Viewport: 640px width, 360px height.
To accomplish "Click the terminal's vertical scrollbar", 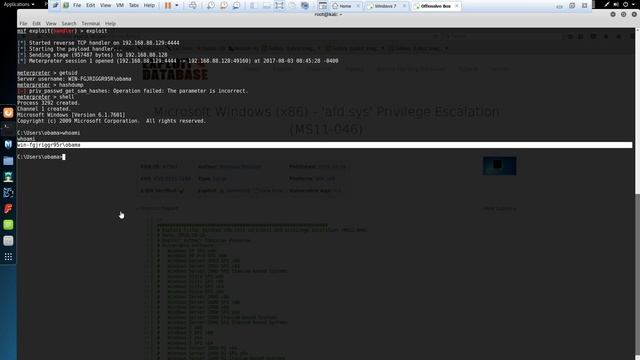I will (x=637, y=194).
